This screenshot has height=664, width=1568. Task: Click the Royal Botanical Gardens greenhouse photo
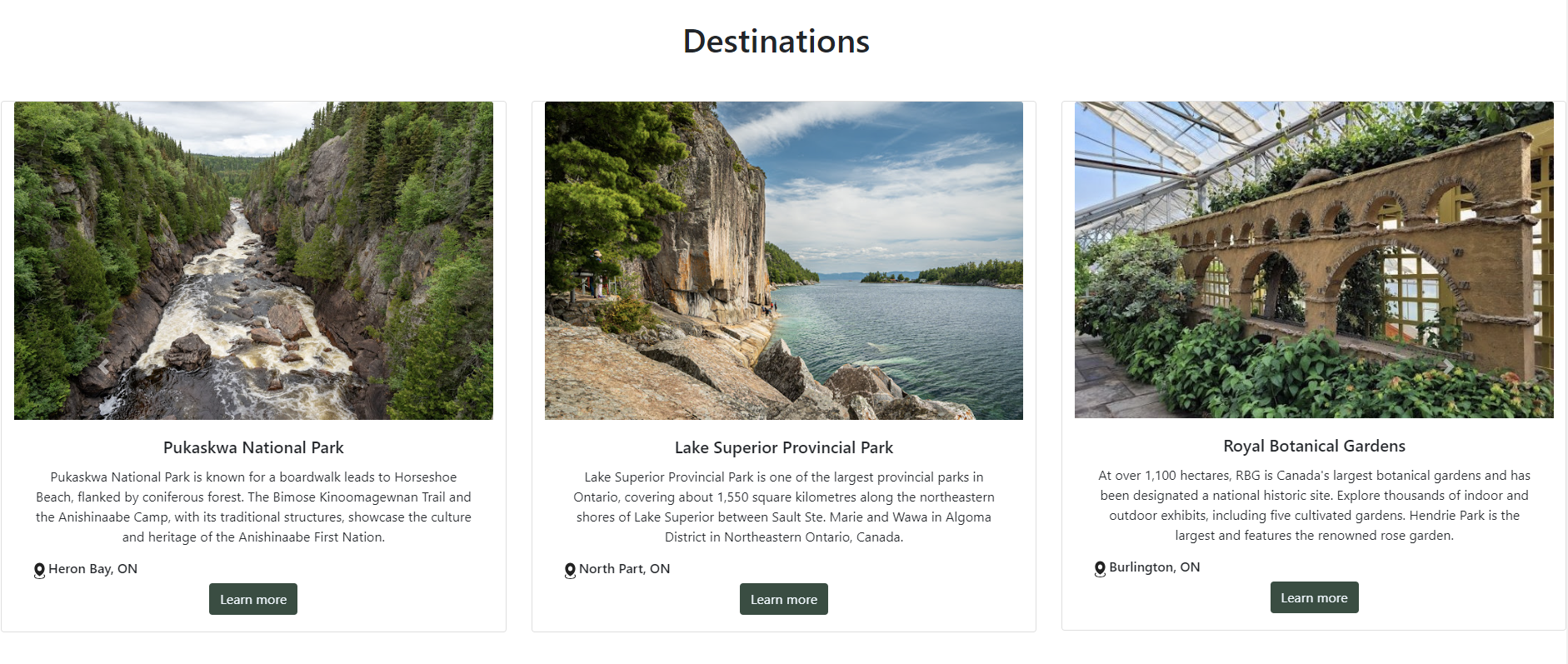point(1314,260)
